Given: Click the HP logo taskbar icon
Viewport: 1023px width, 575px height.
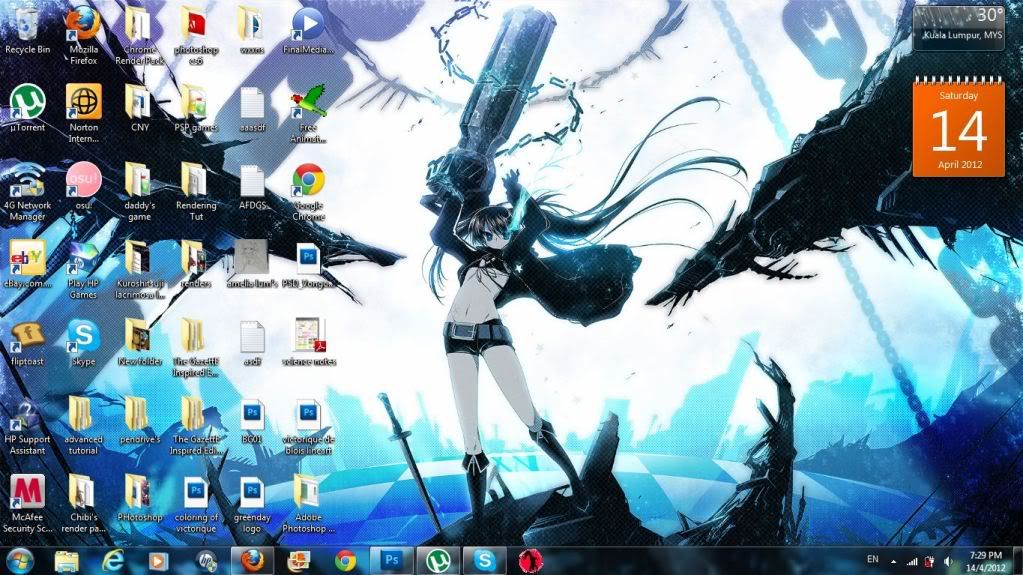Looking at the screenshot, I should tap(206, 561).
